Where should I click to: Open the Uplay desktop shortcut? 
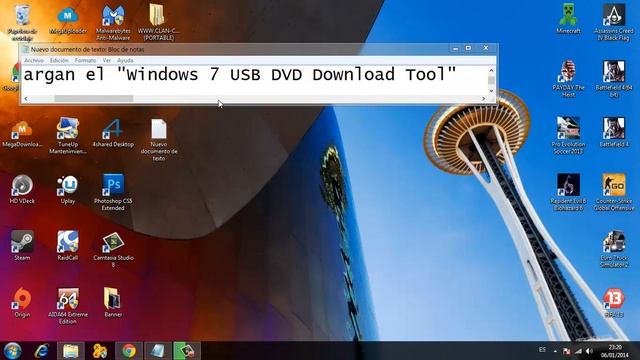click(x=68, y=190)
